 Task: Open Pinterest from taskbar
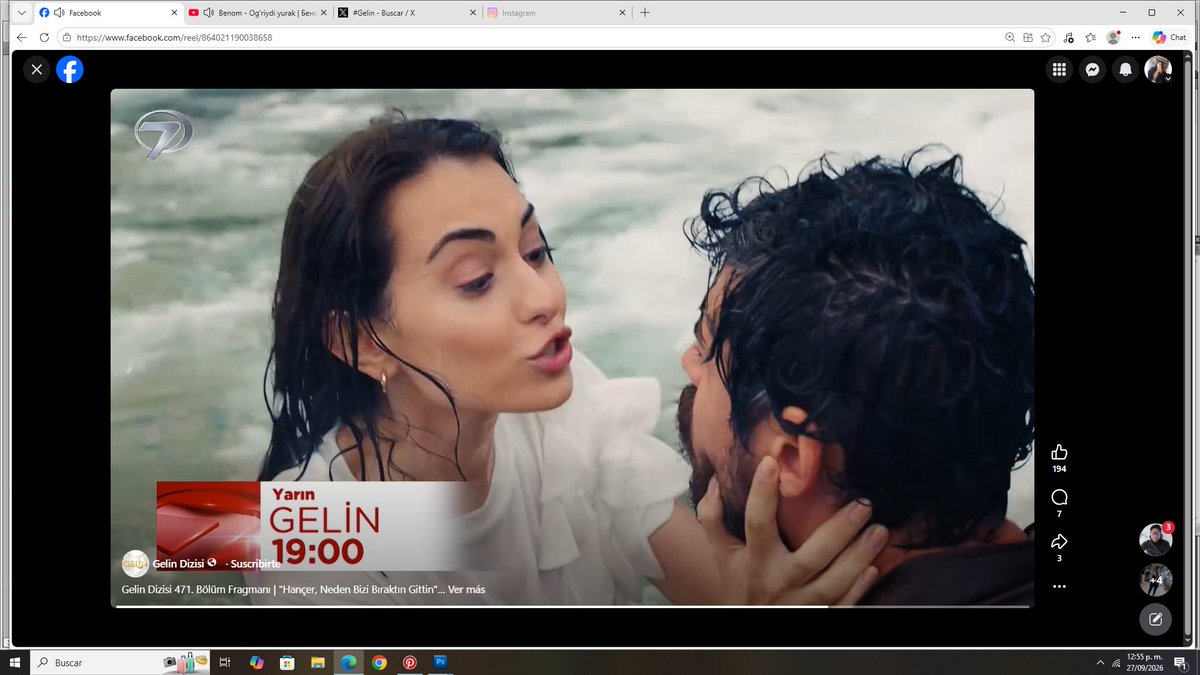click(x=409, y=662)
